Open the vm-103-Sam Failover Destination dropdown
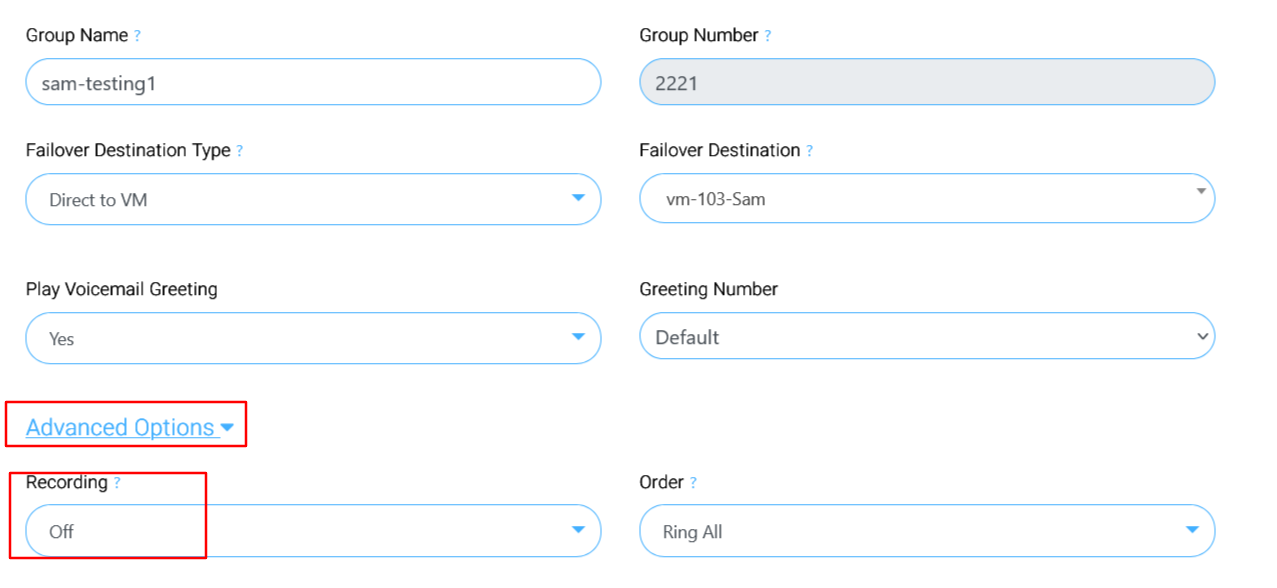Viewport: 1277px width, 588px height. pyautogui.click(x=926, y=199)
